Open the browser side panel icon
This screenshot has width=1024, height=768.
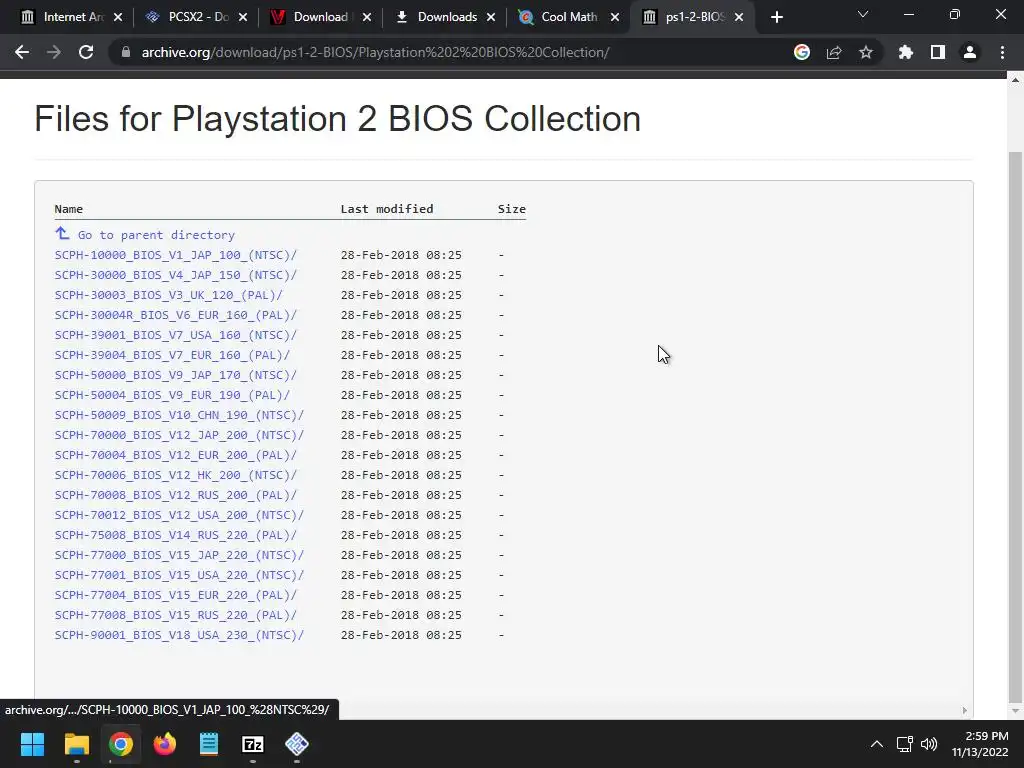pyautogui.click(x=938, y=52)
